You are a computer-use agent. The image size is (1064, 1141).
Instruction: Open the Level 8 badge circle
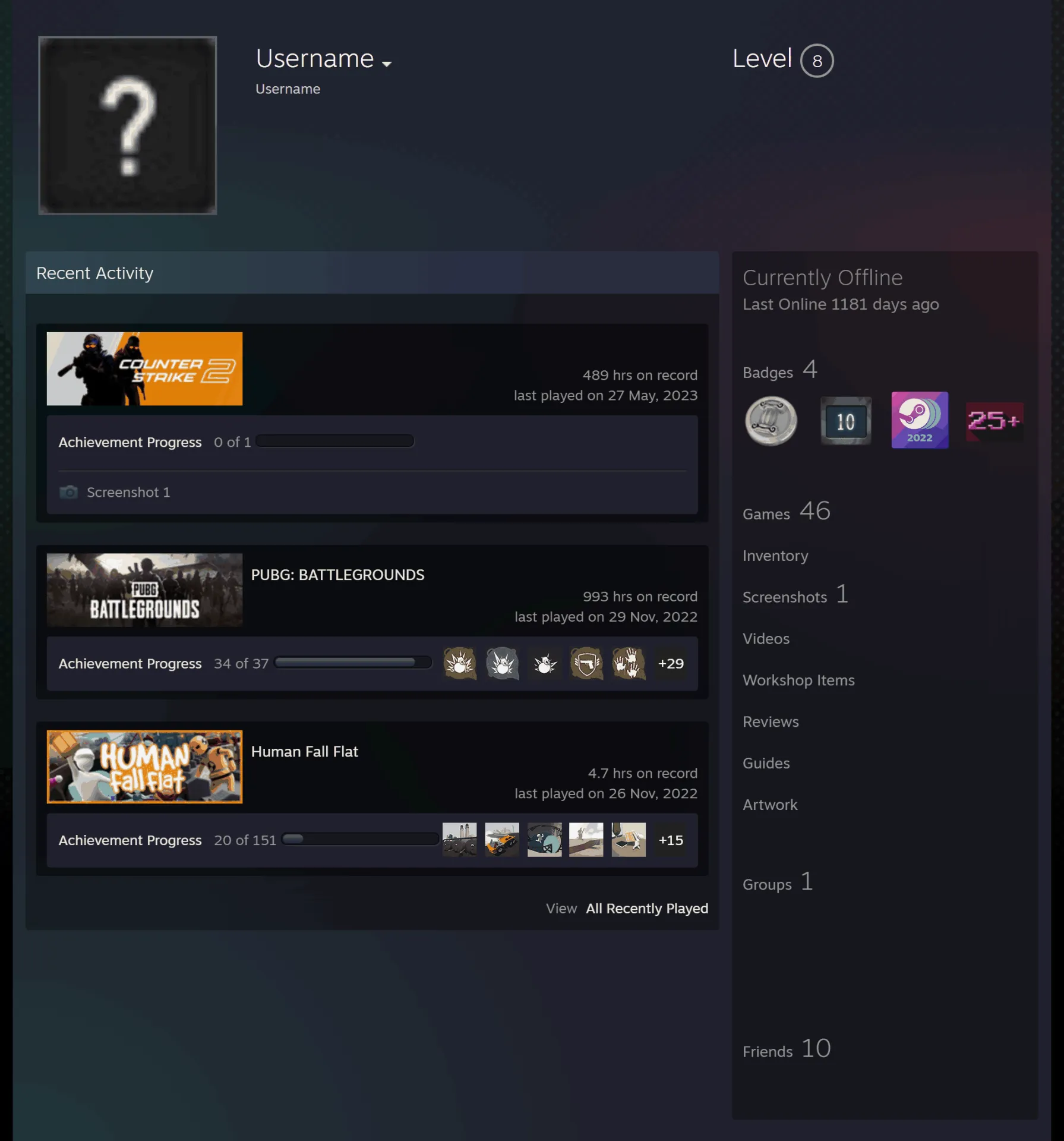click(x=817, y=61)
